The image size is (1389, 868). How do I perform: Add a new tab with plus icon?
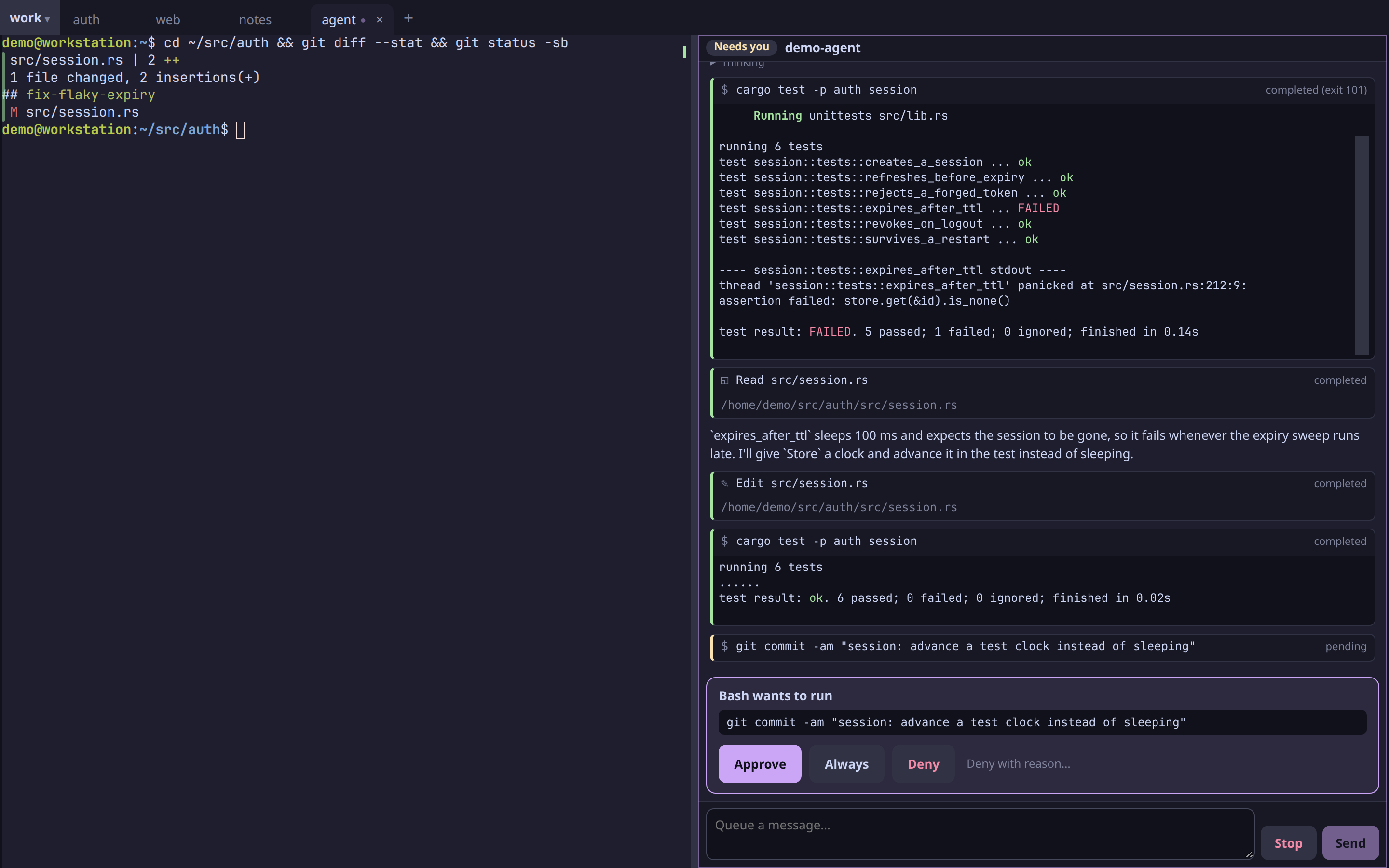(409, 18)
